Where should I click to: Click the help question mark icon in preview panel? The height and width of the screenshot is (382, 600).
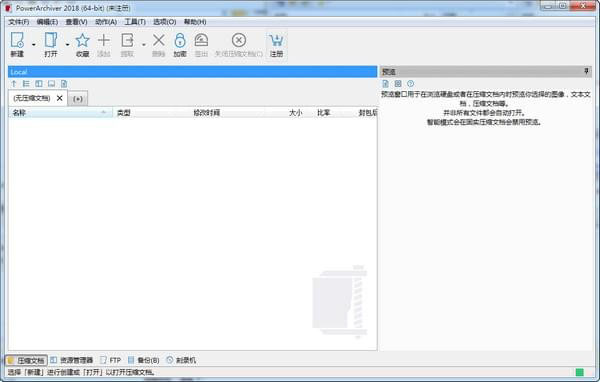[x=411, y=83]
